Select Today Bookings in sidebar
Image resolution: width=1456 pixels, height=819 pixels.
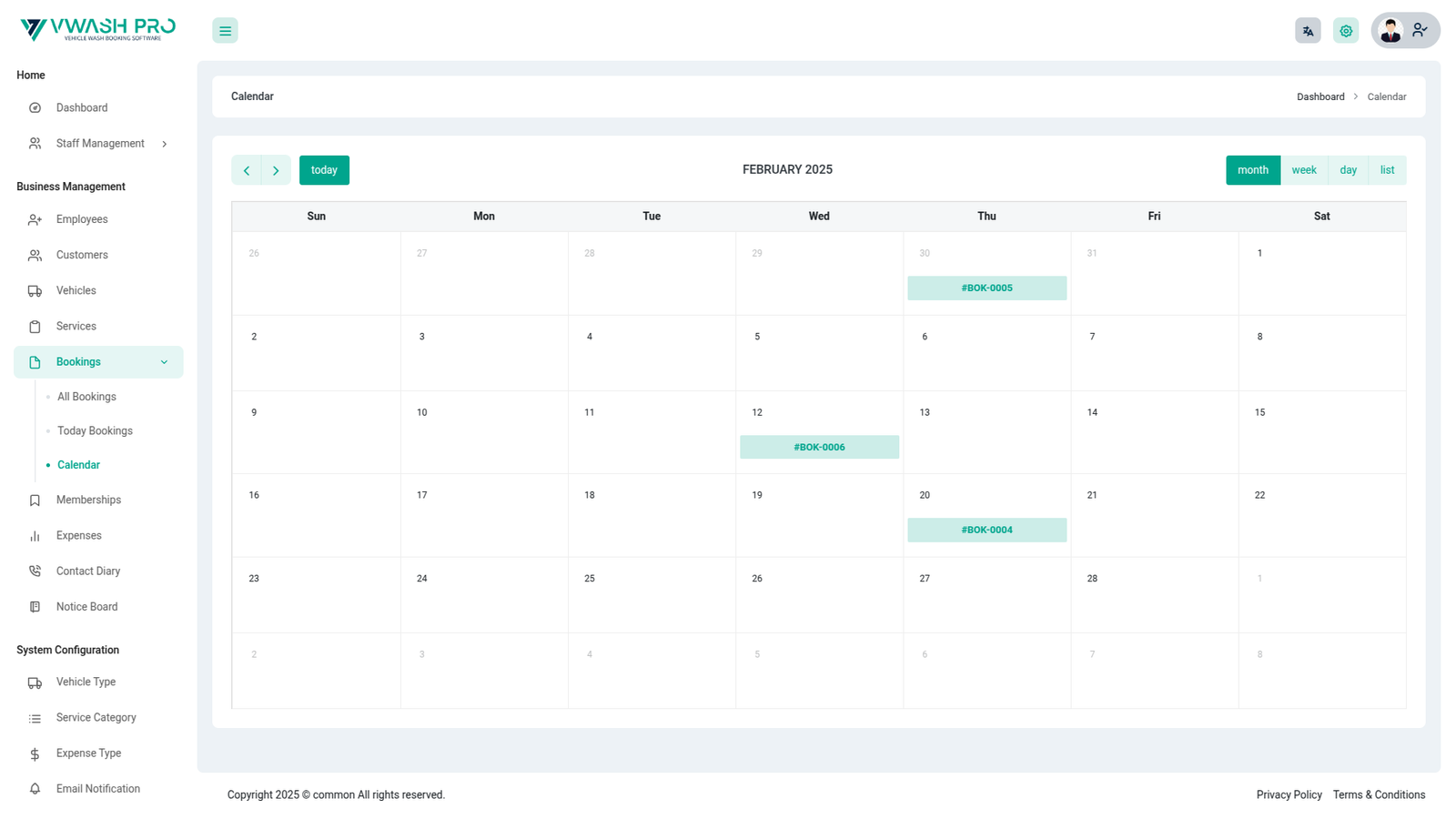pos(95,430)
